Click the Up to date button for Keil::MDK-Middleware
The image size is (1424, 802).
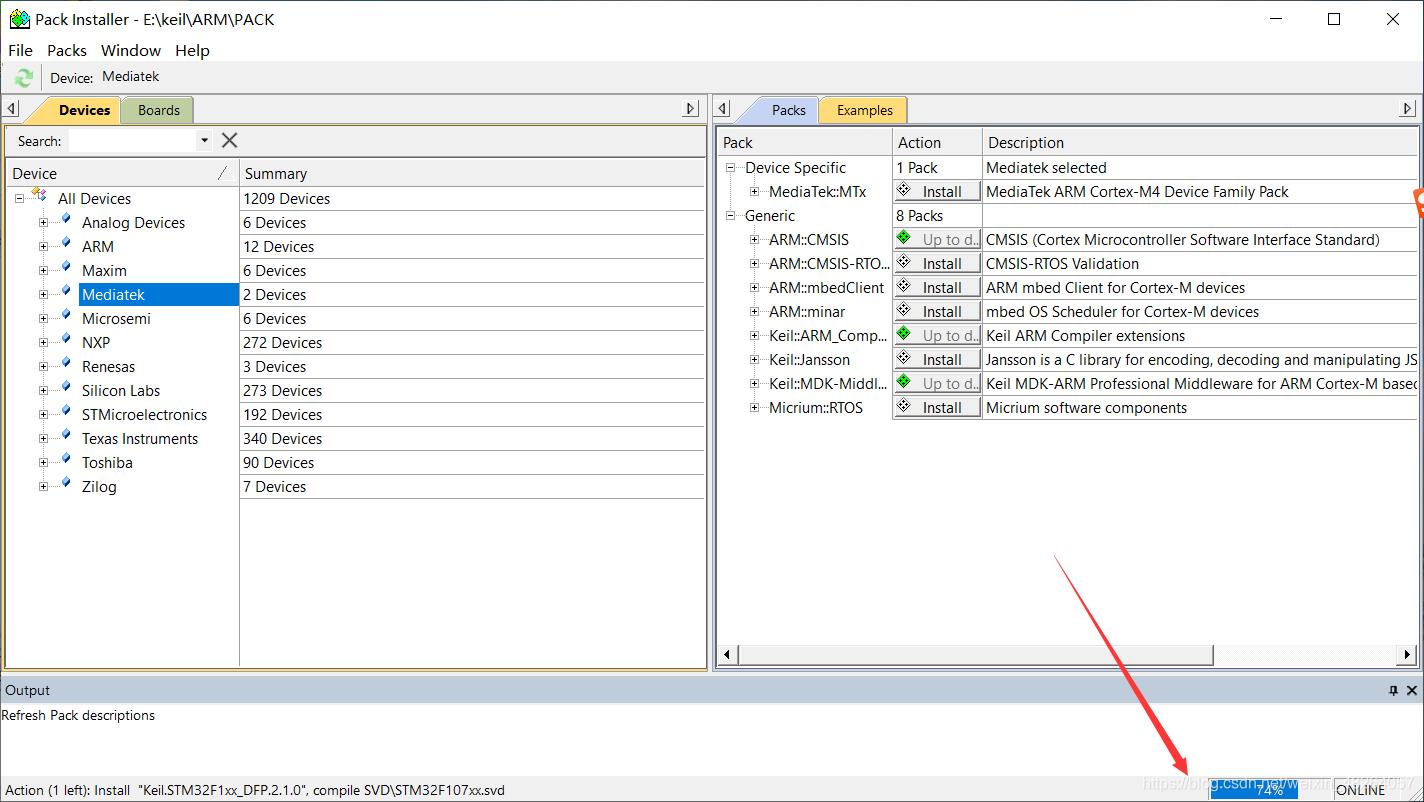point(937,384)
